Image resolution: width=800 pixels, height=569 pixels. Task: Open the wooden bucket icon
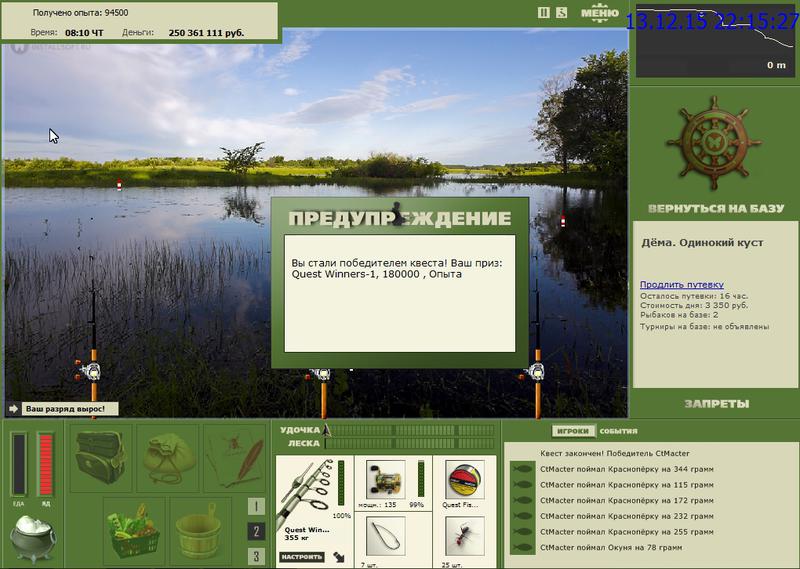click(x=199, y=529)
